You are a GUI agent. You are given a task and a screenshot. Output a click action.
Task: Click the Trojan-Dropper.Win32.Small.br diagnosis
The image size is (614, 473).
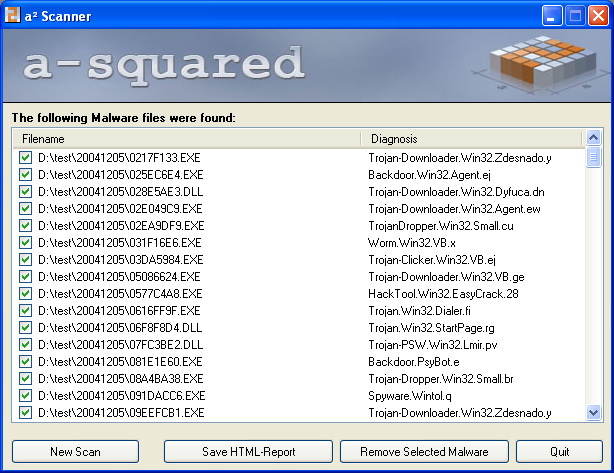click(441, 379)
